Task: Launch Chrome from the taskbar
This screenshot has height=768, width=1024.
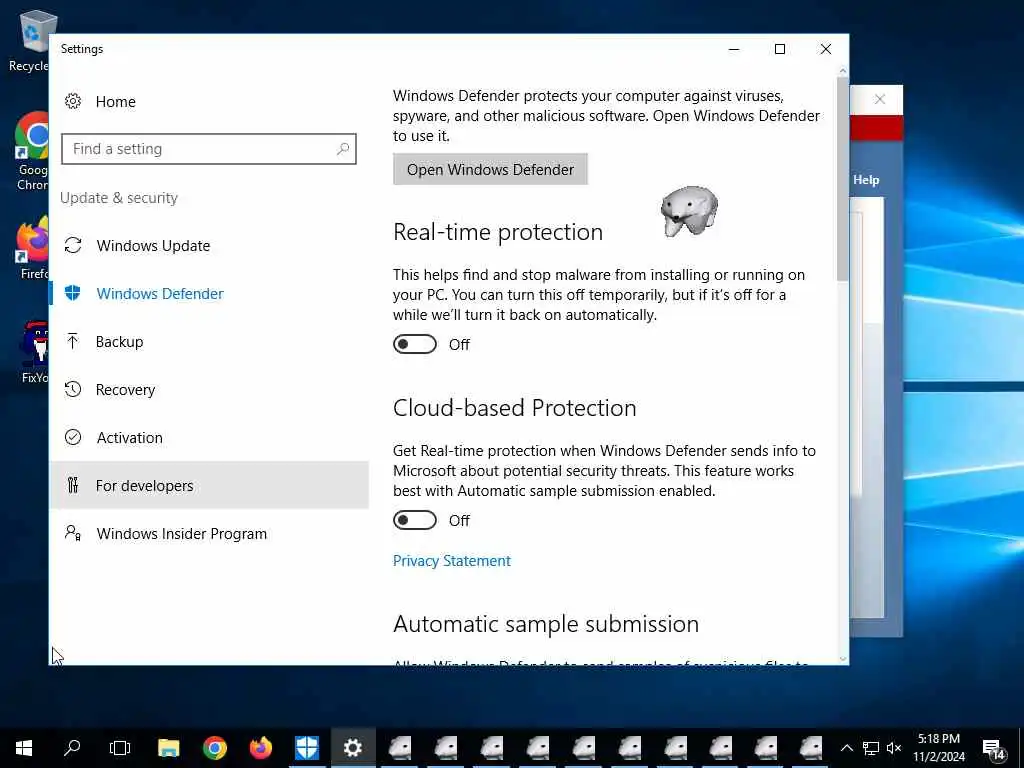Action: click(215, 748)
